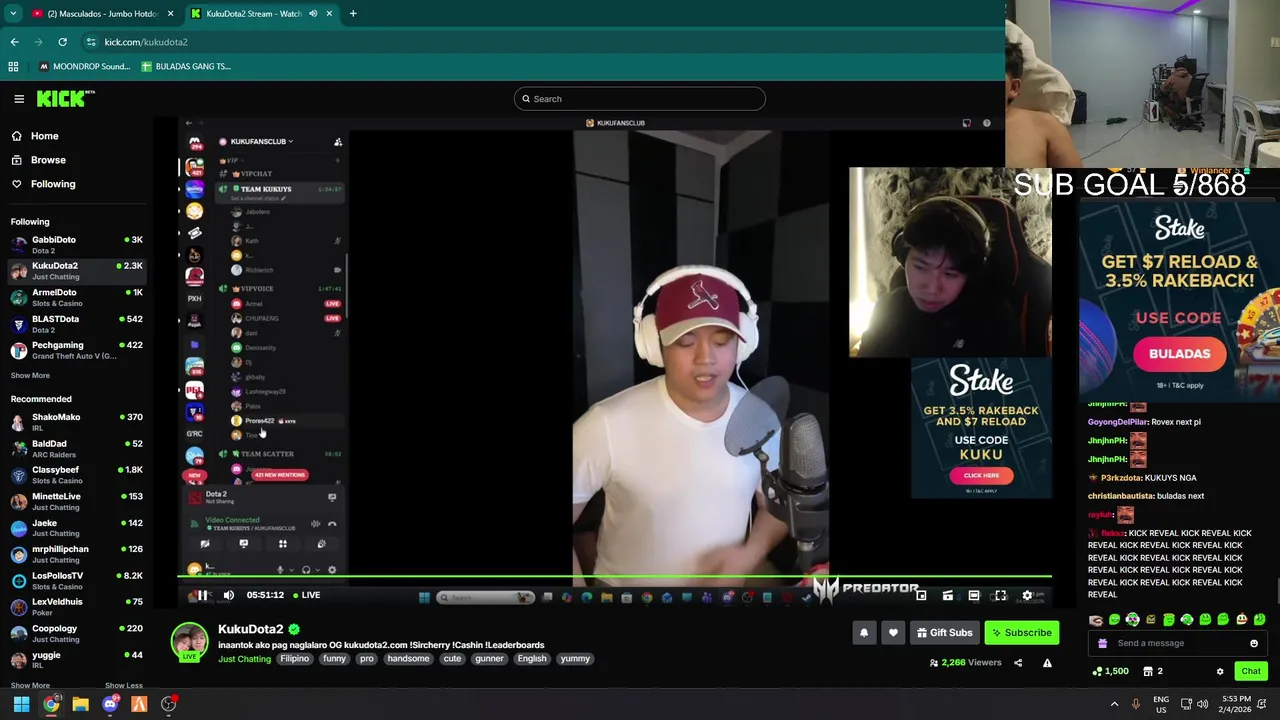Open ShakoMako recommended channel
Screen dimensions: 1280x720
coord(76,421)
